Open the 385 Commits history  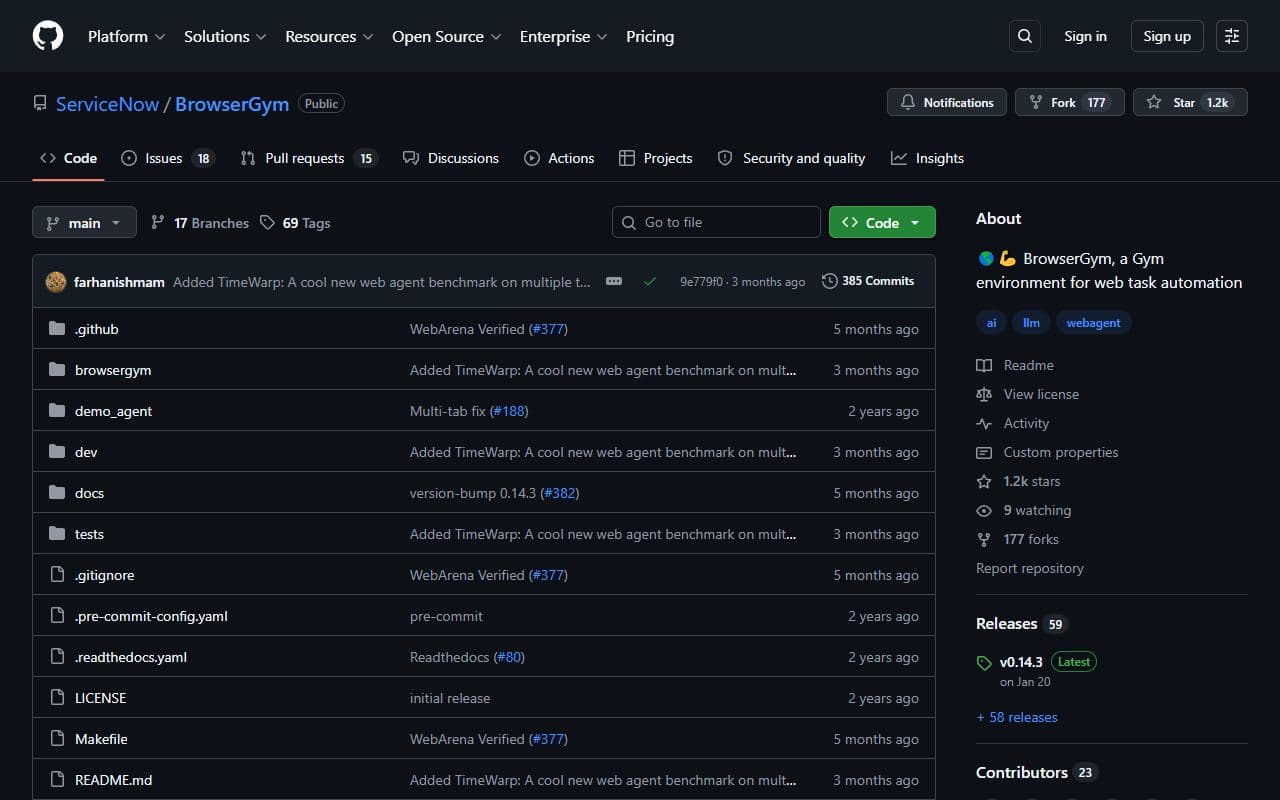pos(868,281)
